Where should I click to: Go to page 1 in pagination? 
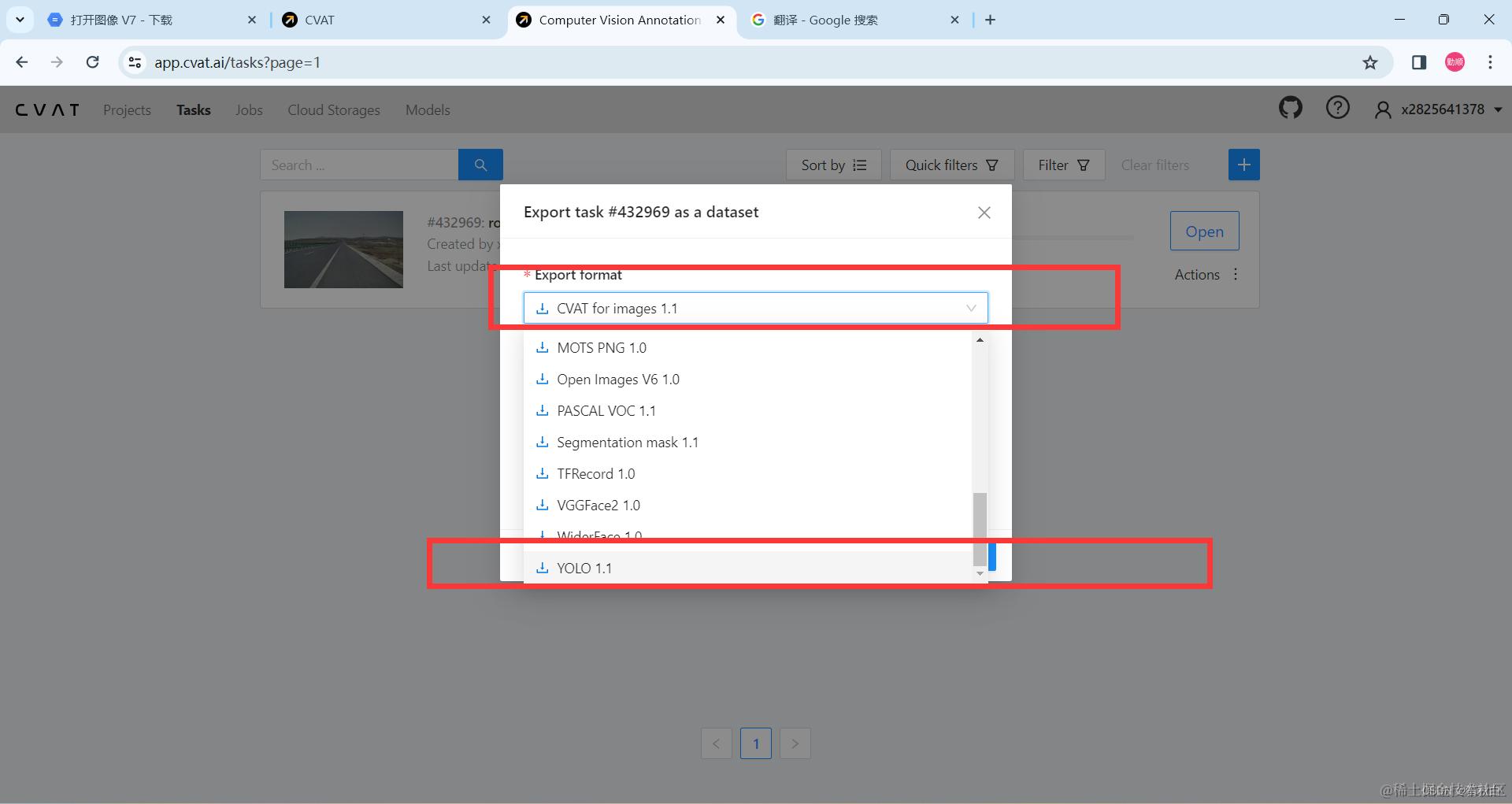(x=756, y=743)
